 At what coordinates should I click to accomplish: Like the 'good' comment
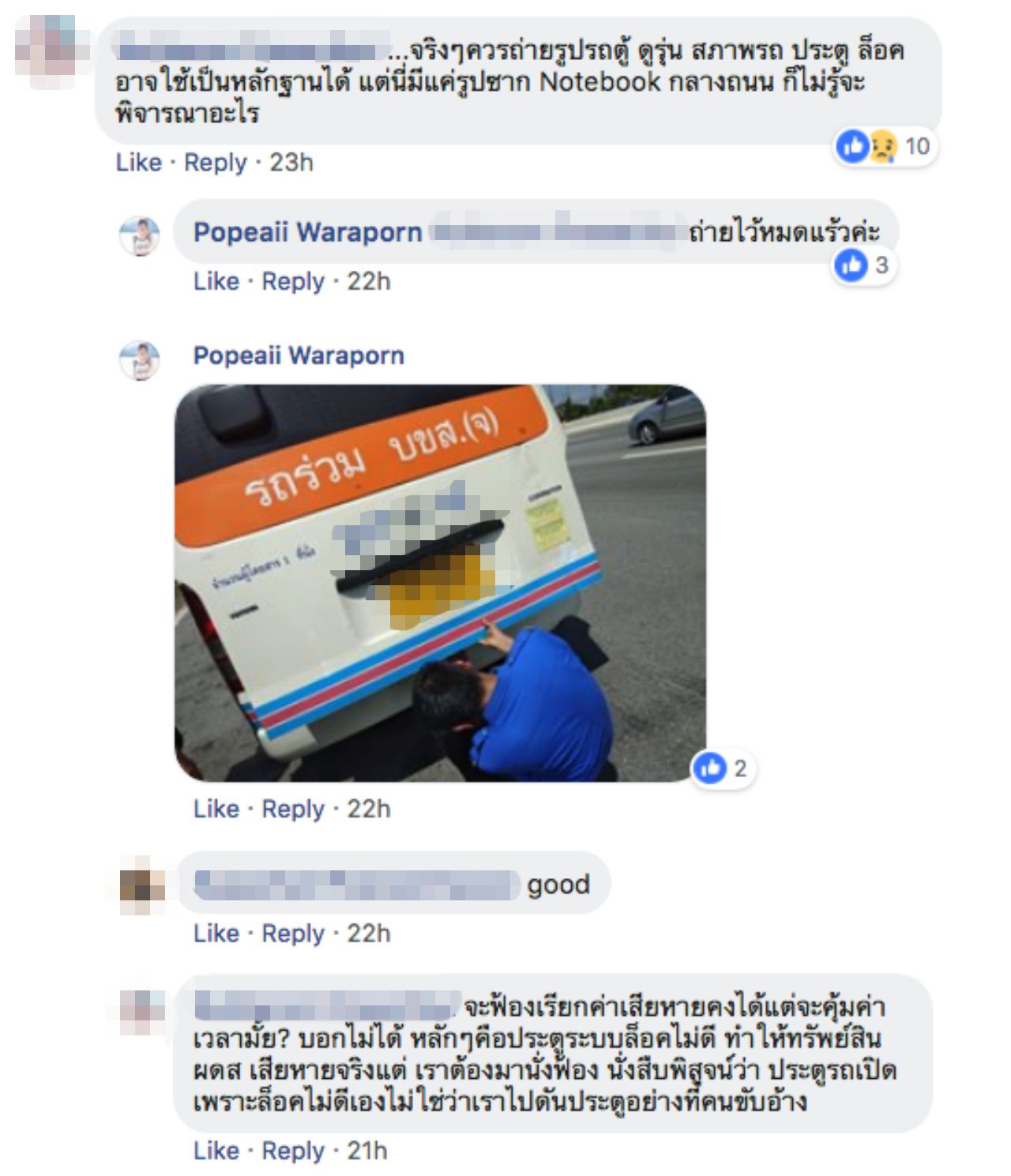216,933
